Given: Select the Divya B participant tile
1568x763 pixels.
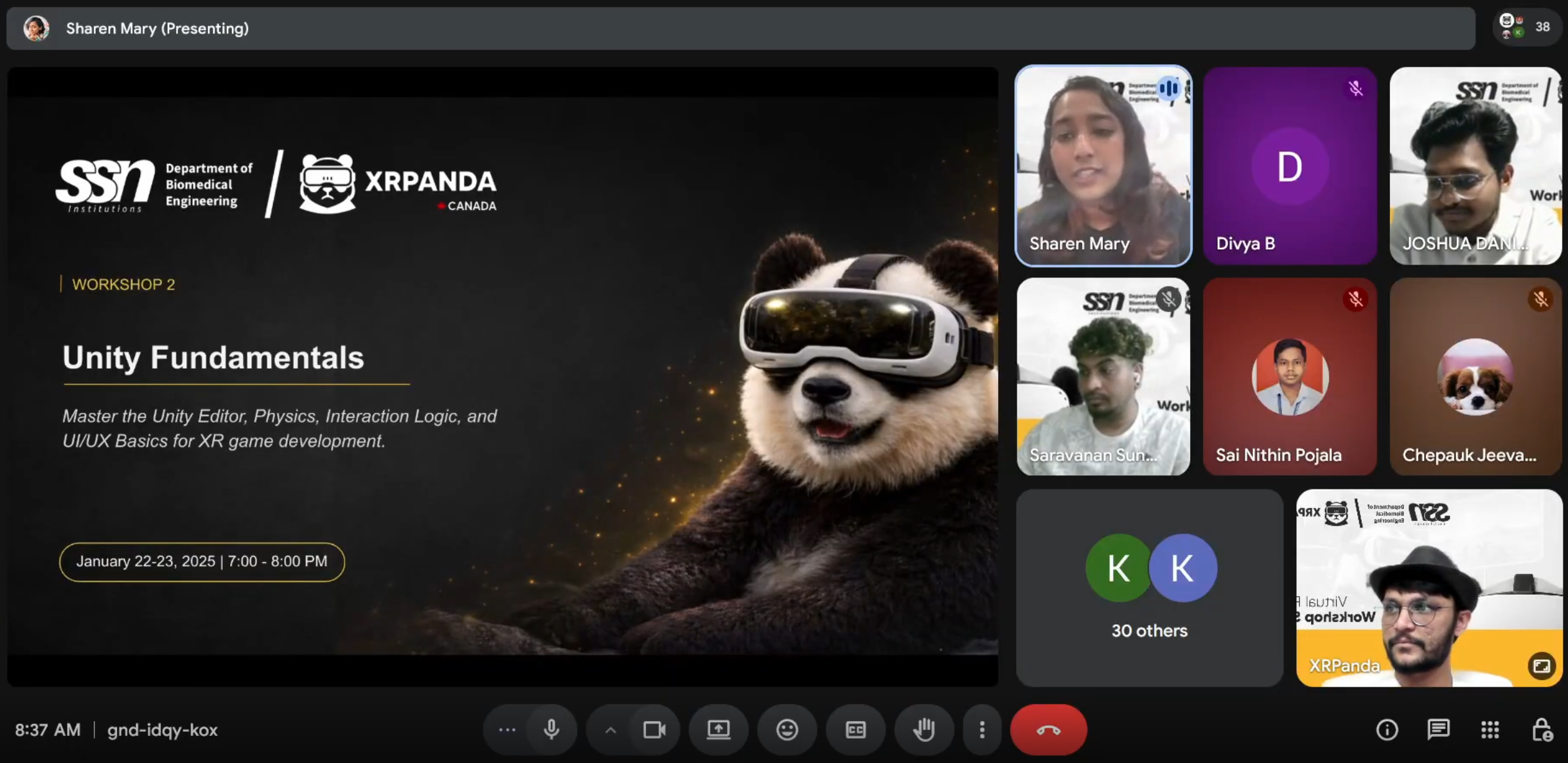Looking at the screenshot, I should click(x=1289, y=166).
